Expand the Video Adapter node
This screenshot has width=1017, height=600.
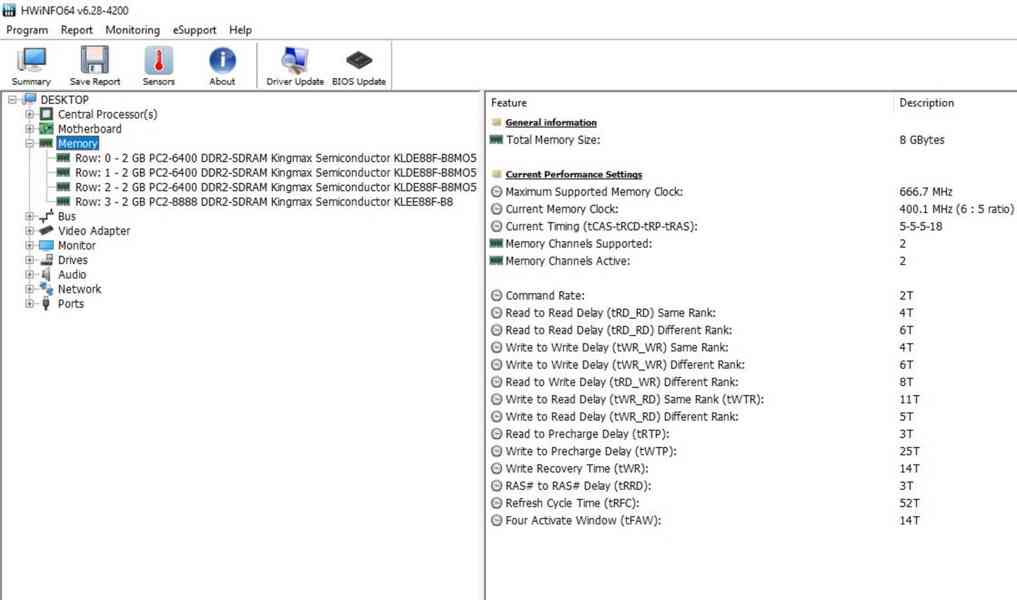[x=29, y=230]
